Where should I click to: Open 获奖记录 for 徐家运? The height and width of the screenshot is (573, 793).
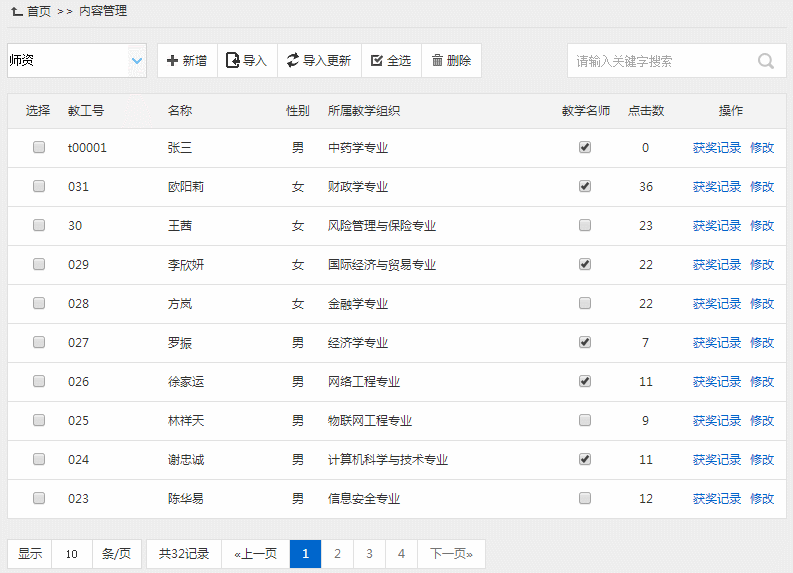717,382
